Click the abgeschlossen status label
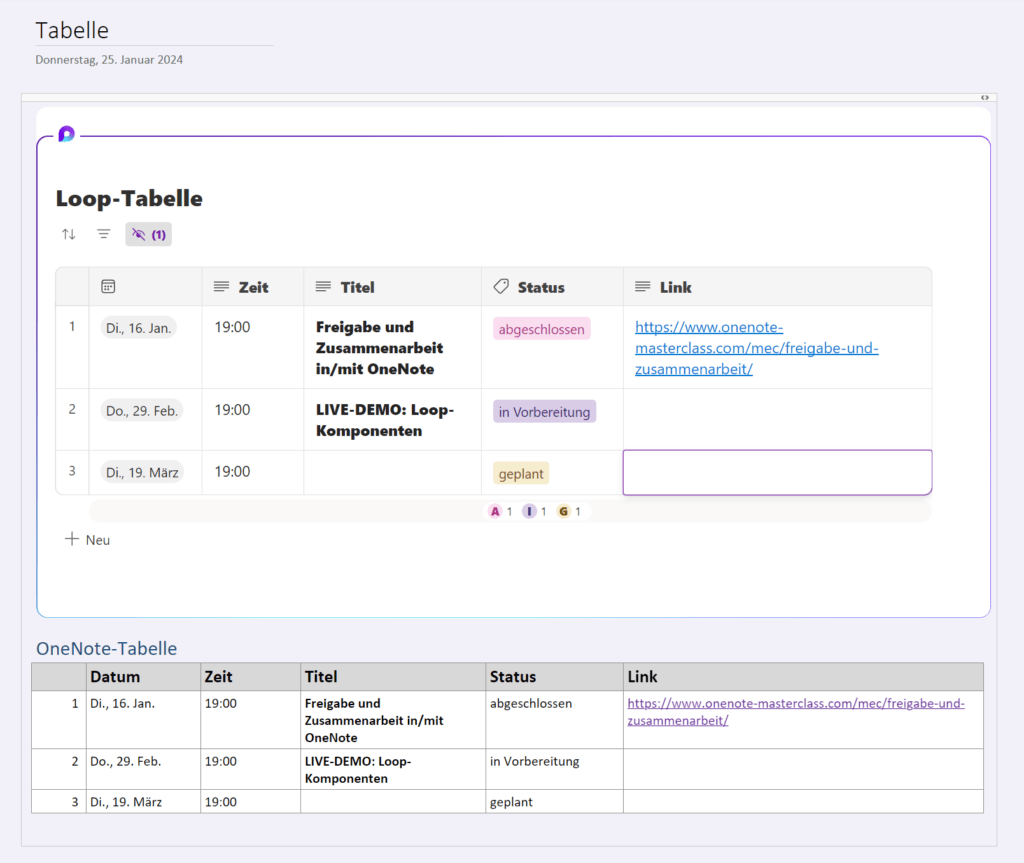Viewport: 1024px width, 863px height. (541, 329)
